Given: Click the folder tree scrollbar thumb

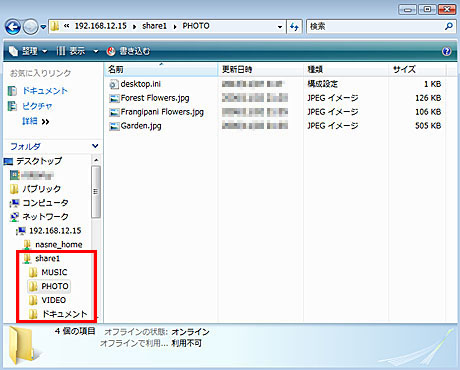Looking at the screenshot, I should tap(96, 192).
